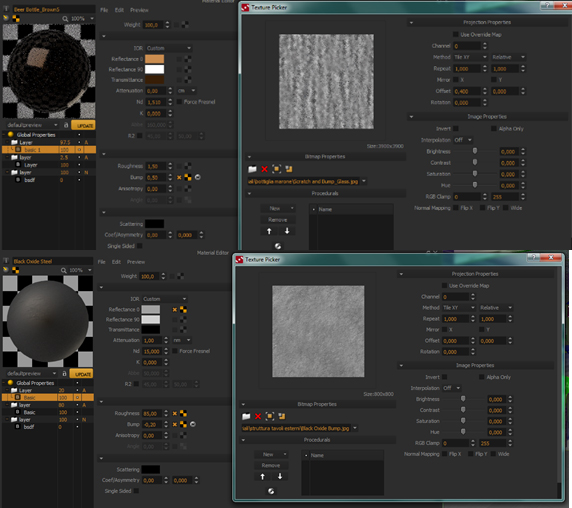
Task: Open File menu in Black Oxide Steel editor
Action: point(101,262)
